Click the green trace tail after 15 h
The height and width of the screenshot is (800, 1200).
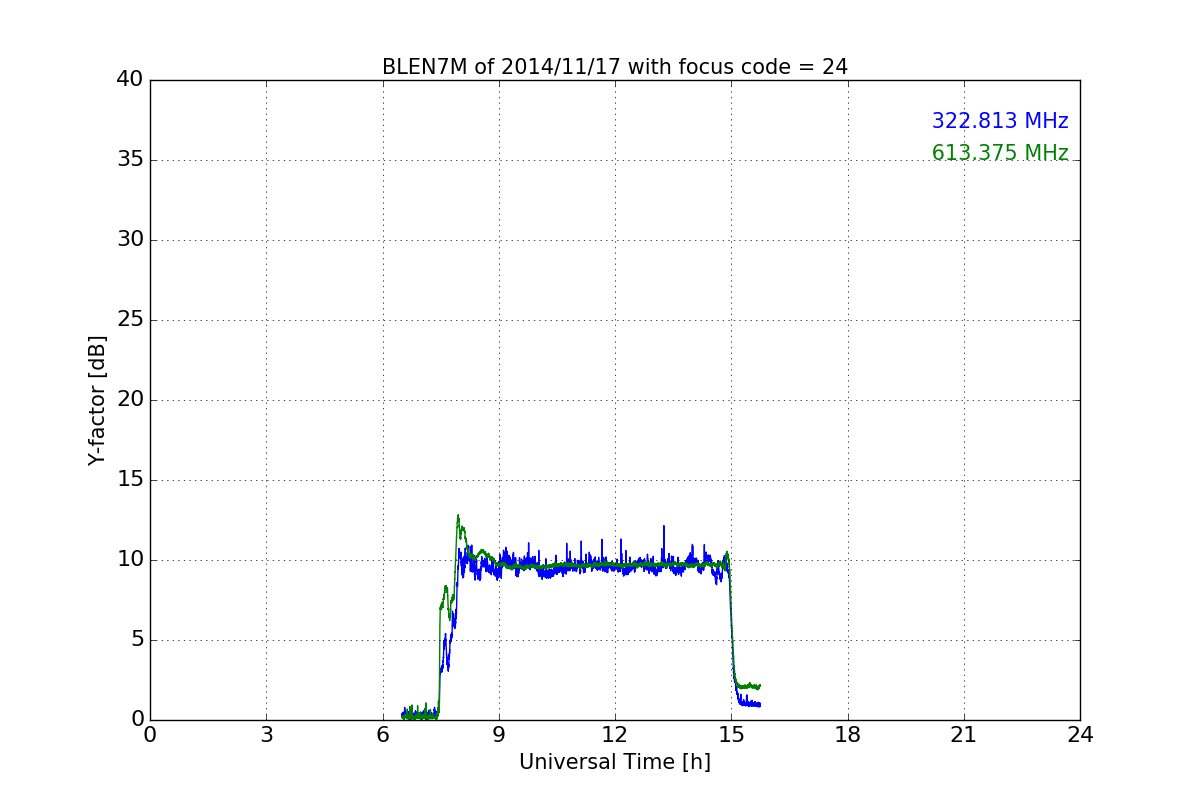point(748,686)
